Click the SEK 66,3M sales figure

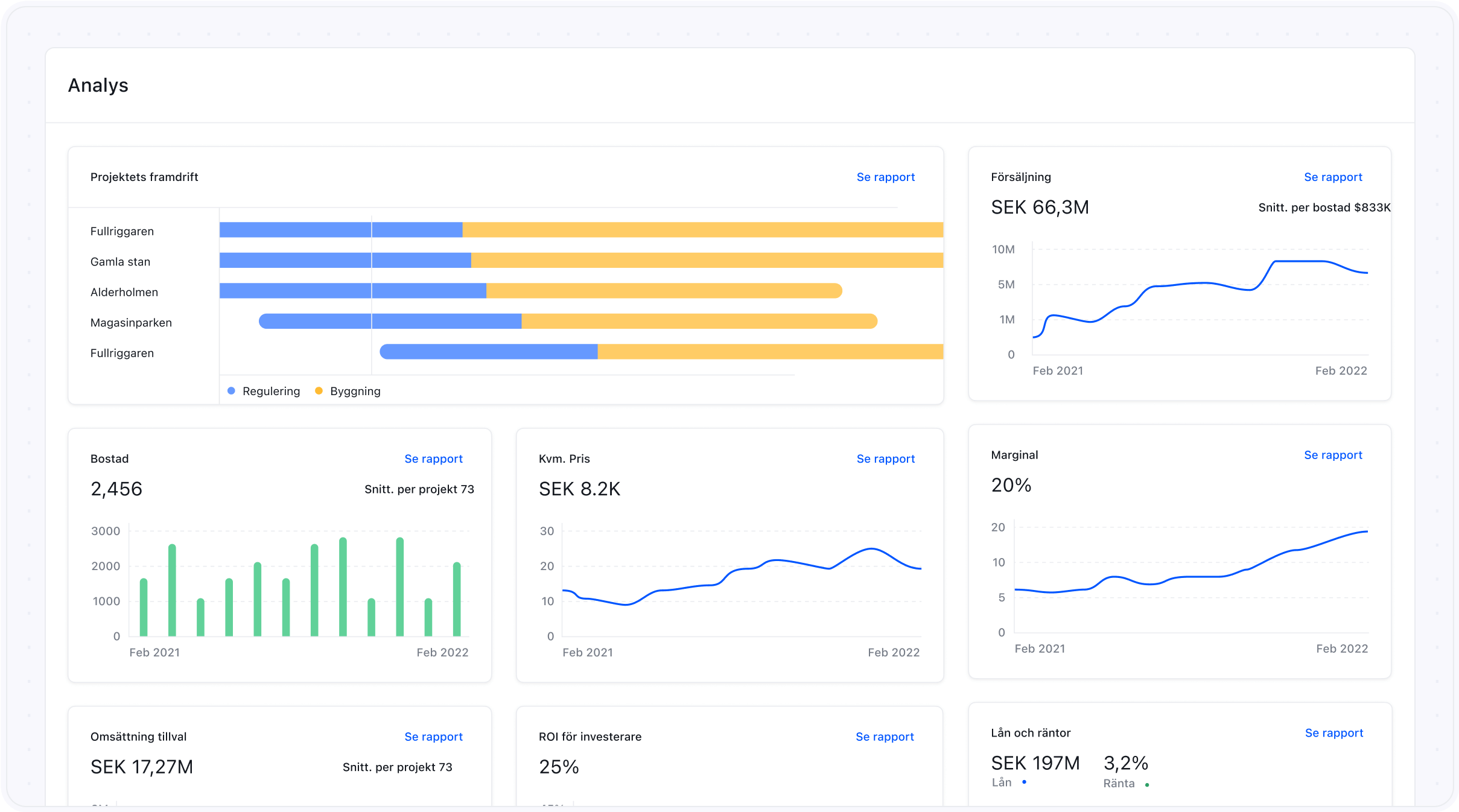pos(1040,208)
